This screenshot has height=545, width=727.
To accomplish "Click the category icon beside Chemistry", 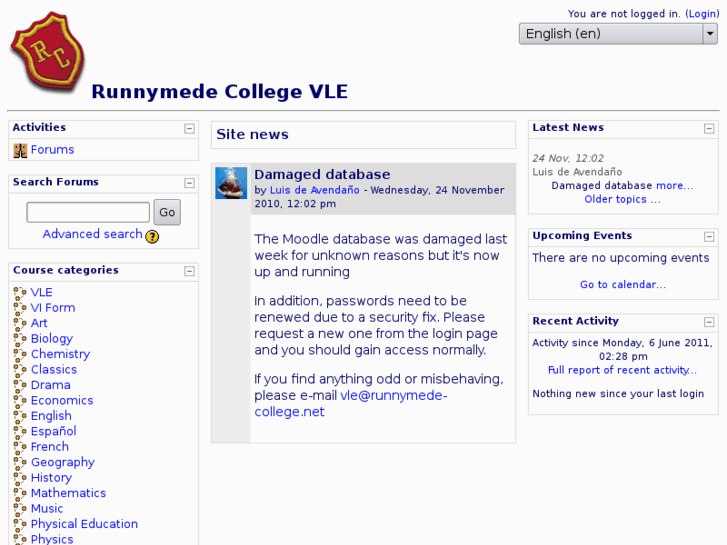I will pyautogui.click(x=20, y=354).
